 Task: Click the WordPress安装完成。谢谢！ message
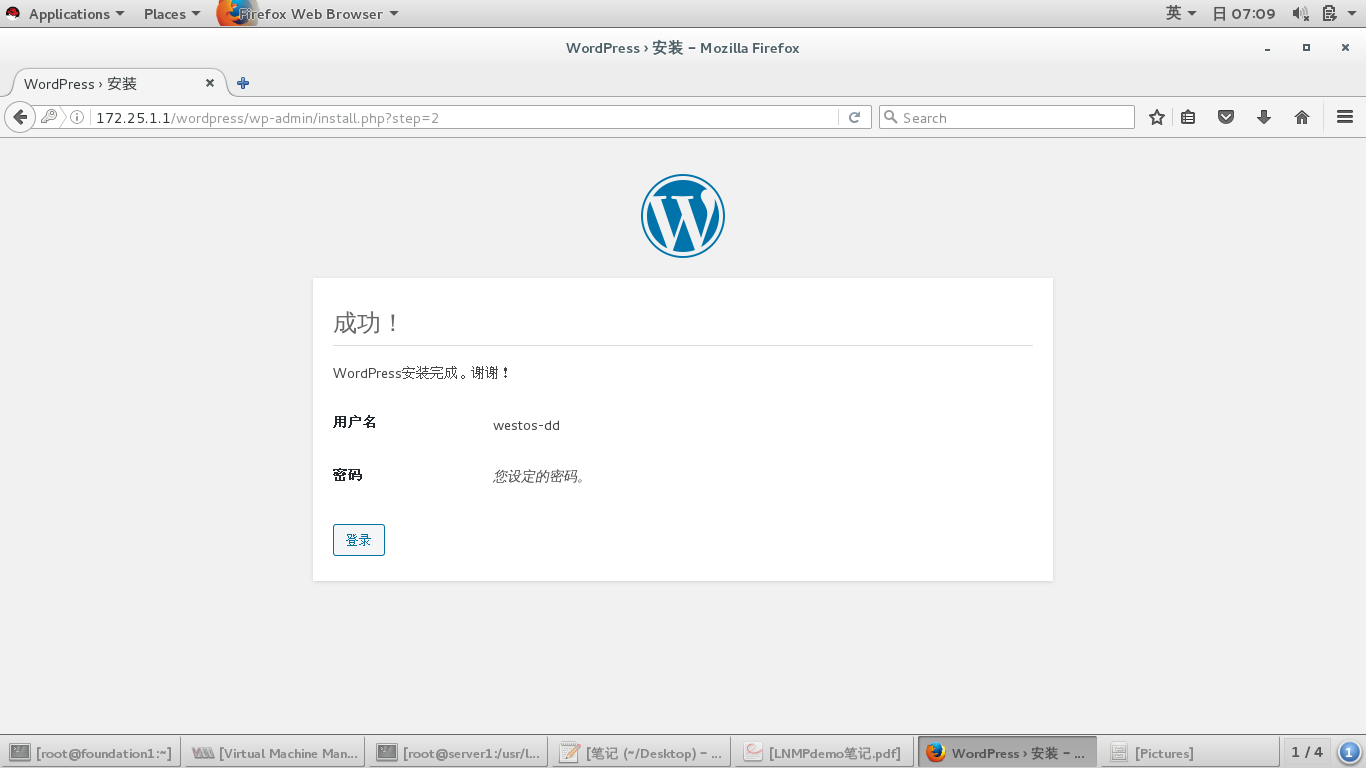[x=422, y=373]
